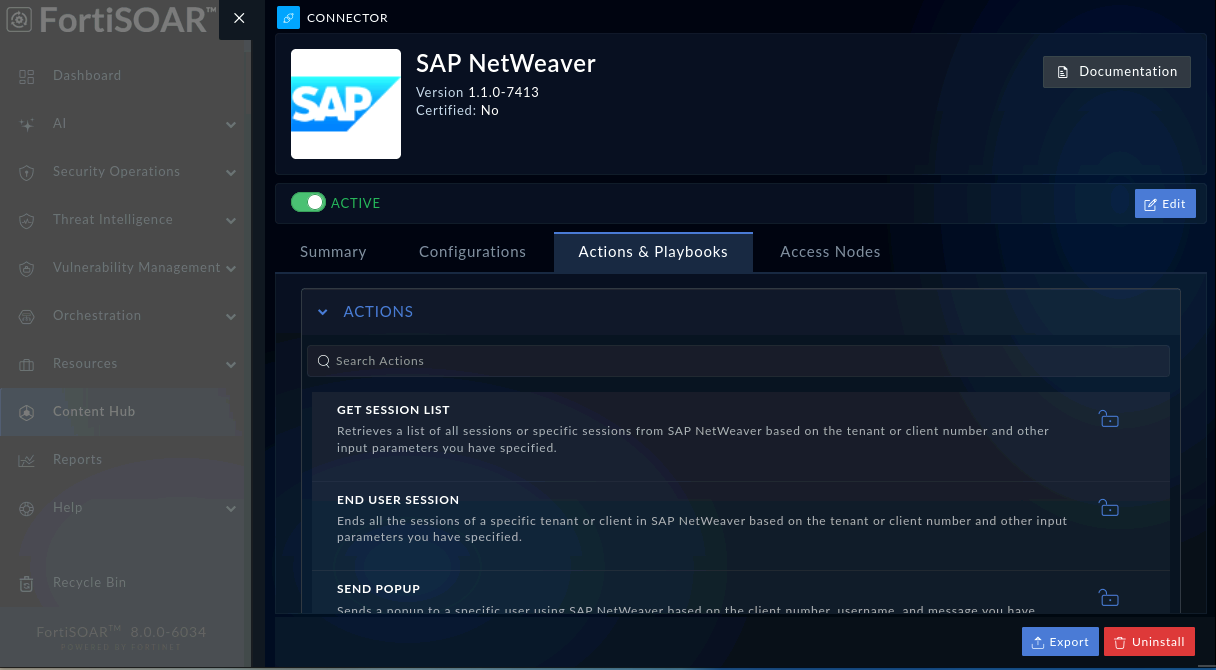Click lock icon for Send Popup action
This screenshot has width=1216, height=670.
tap(1108, 597)
